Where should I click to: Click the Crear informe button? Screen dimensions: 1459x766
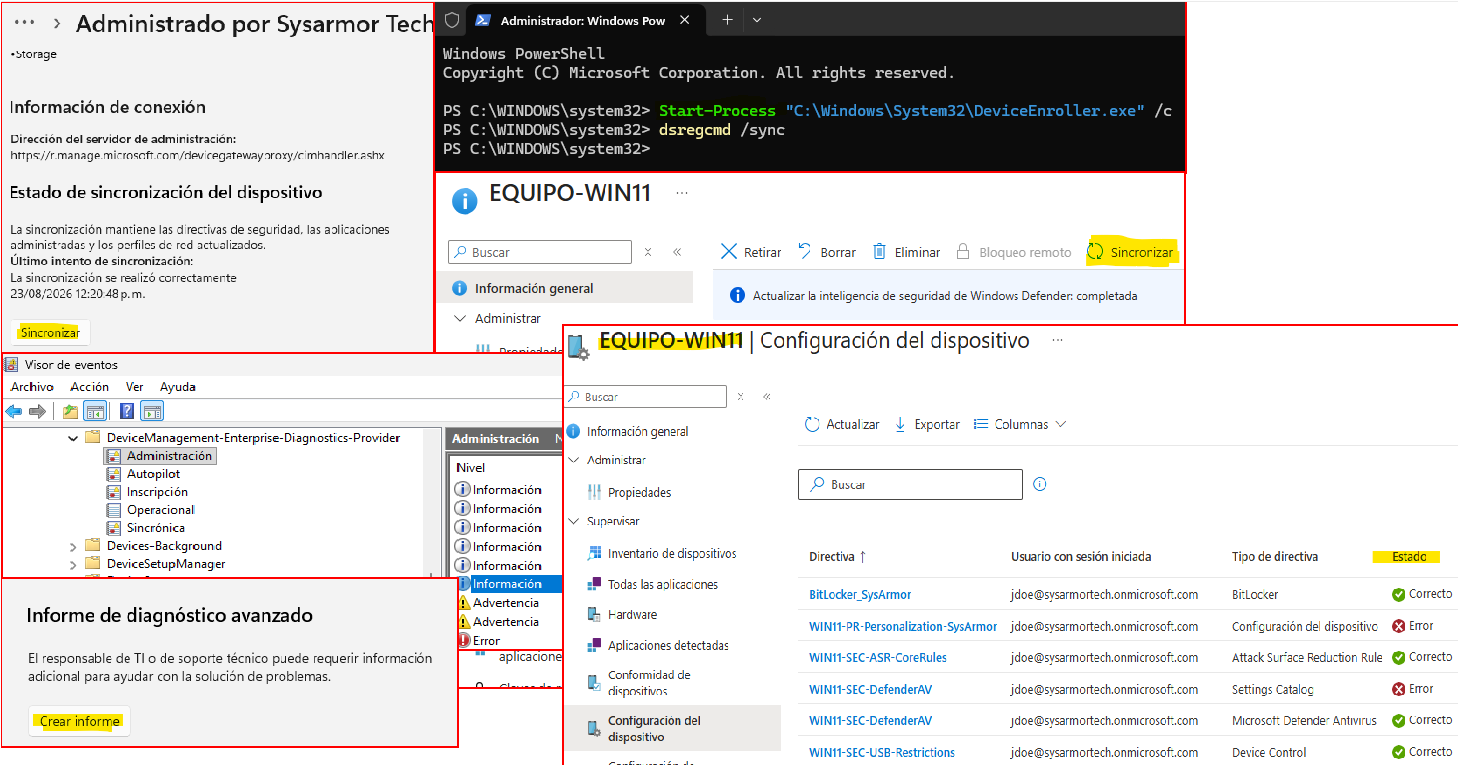click(x=80, y=721)
